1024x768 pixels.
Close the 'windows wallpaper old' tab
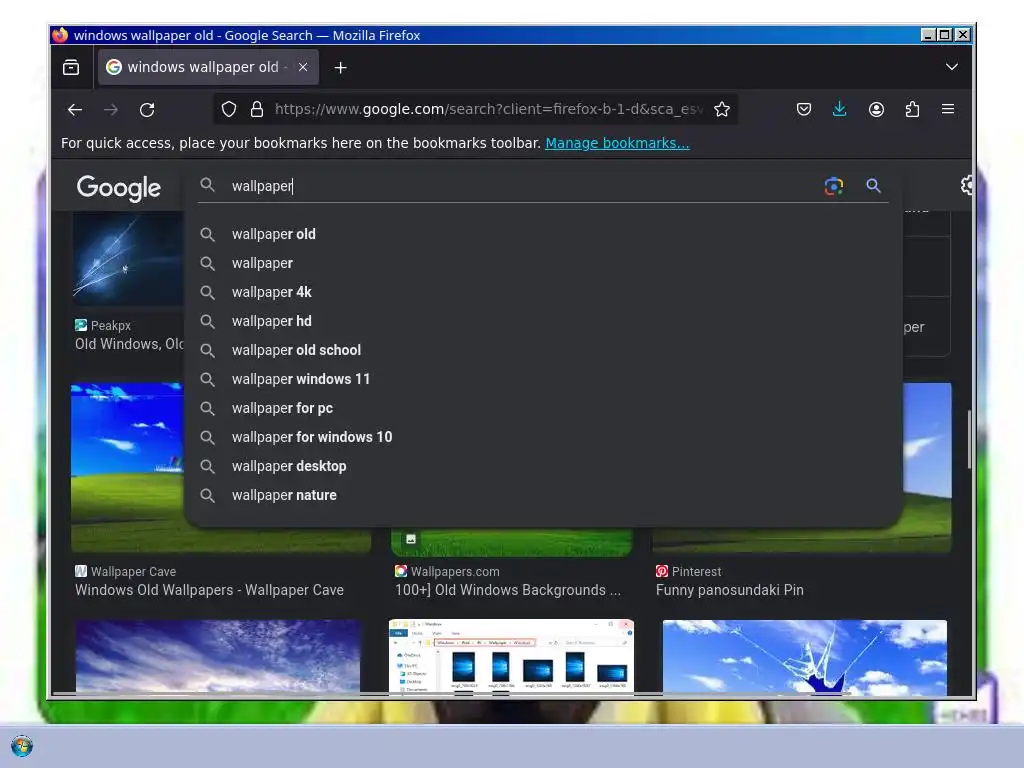click(303, 67)
